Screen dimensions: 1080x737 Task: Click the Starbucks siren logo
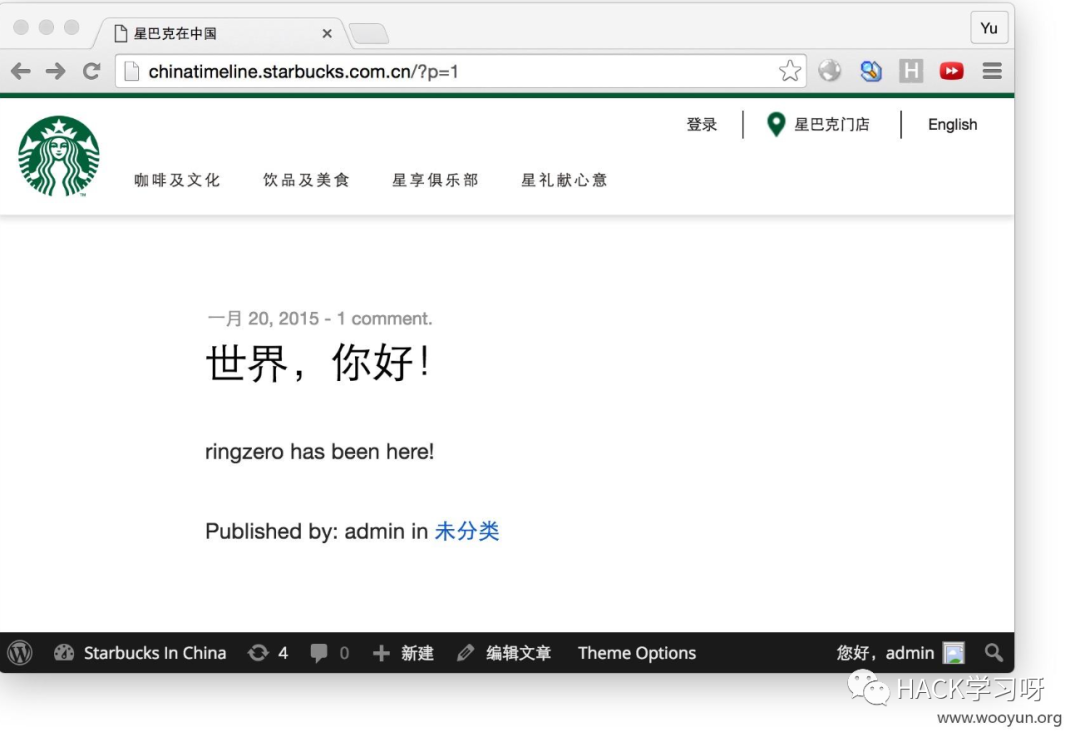(x=59, y=156)
